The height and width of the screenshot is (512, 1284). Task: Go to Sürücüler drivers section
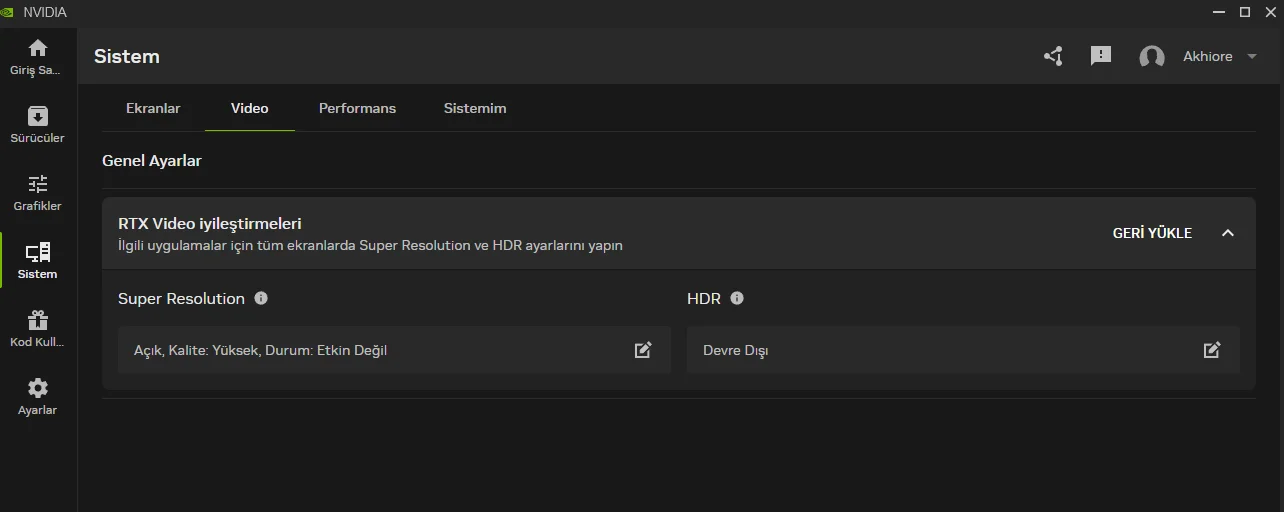coord(38,116)
